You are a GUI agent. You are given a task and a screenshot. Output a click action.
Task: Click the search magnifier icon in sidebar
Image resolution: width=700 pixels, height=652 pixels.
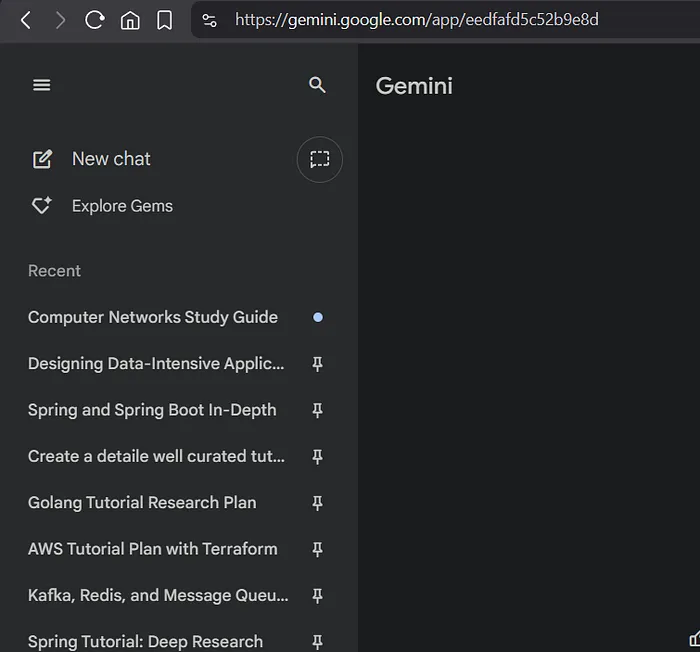click(x=318, y=86)
